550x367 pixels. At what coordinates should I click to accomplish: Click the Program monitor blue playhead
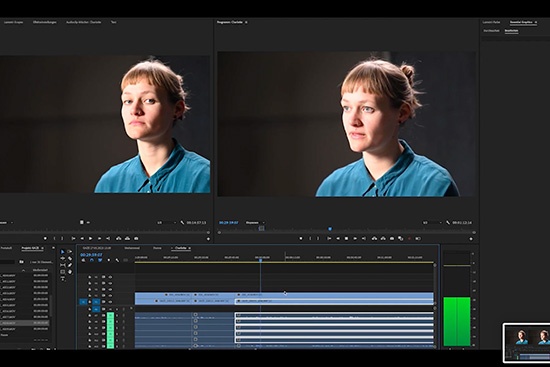330,229
